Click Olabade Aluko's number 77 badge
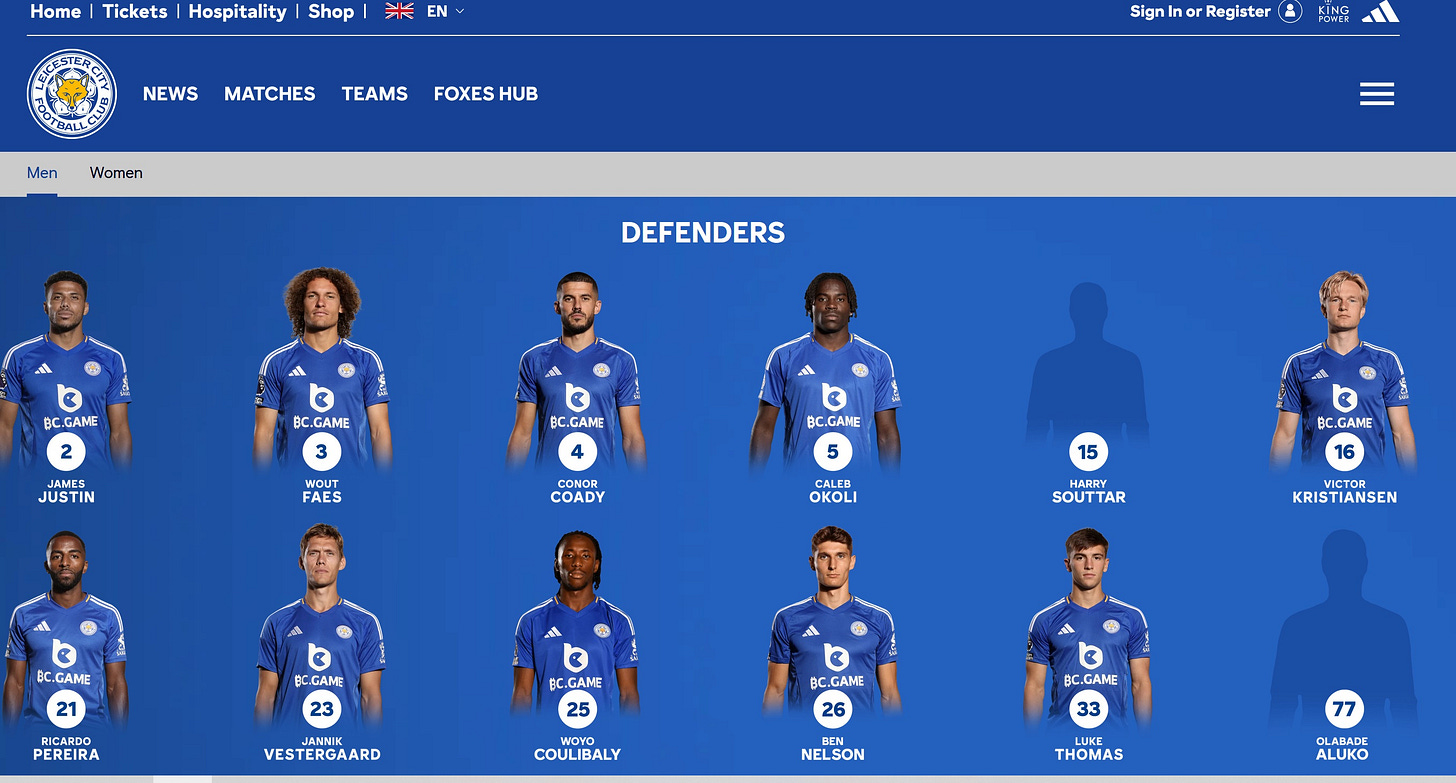This screenshot has height=783, width=1456. click(x=1344, y=710)
